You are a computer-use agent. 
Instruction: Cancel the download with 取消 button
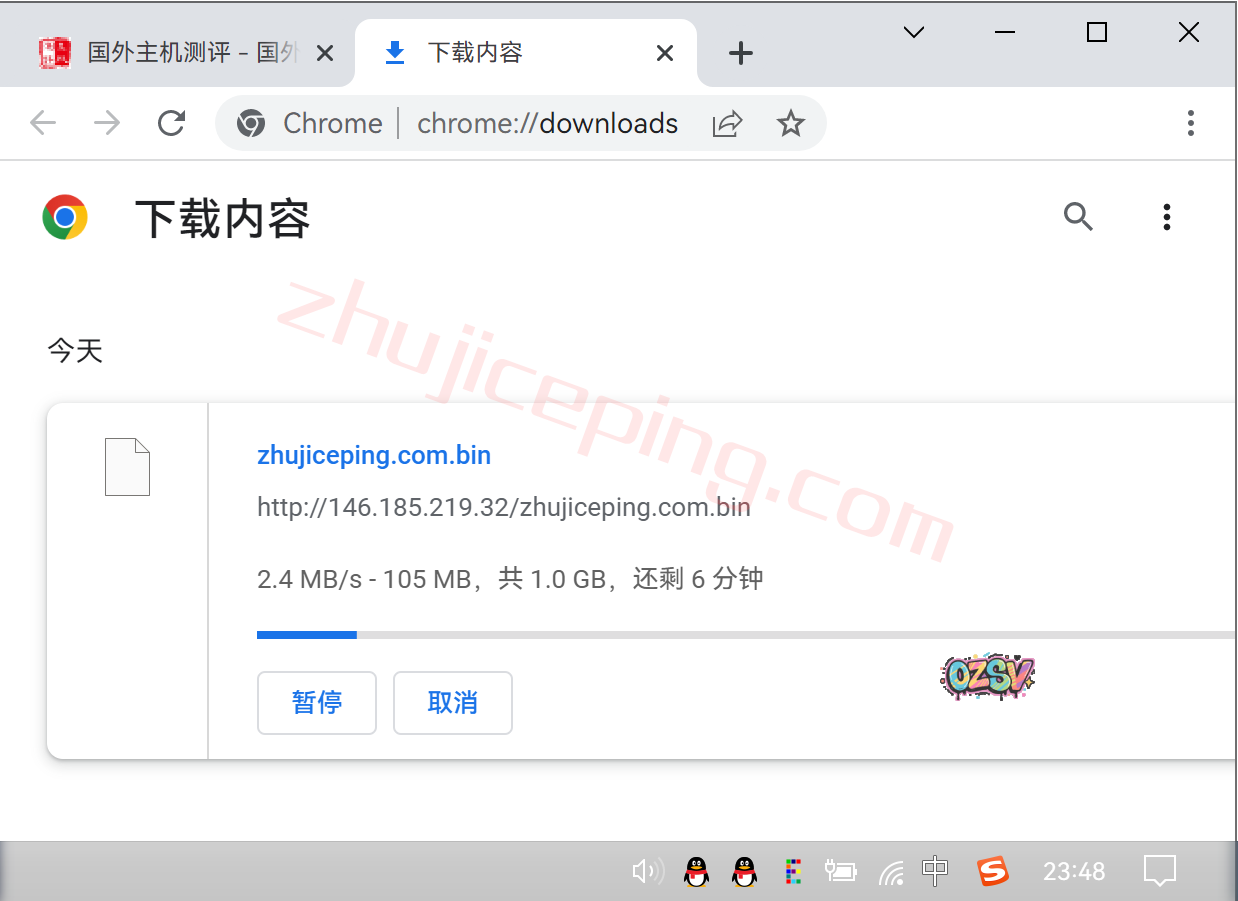[x=452, y=703]
